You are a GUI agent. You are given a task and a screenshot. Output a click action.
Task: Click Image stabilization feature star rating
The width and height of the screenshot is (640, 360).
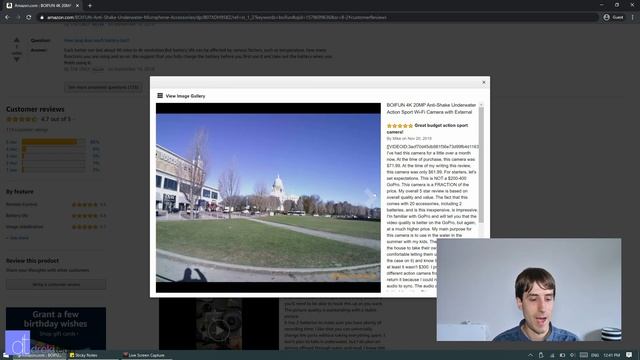[x=85, y=227]
